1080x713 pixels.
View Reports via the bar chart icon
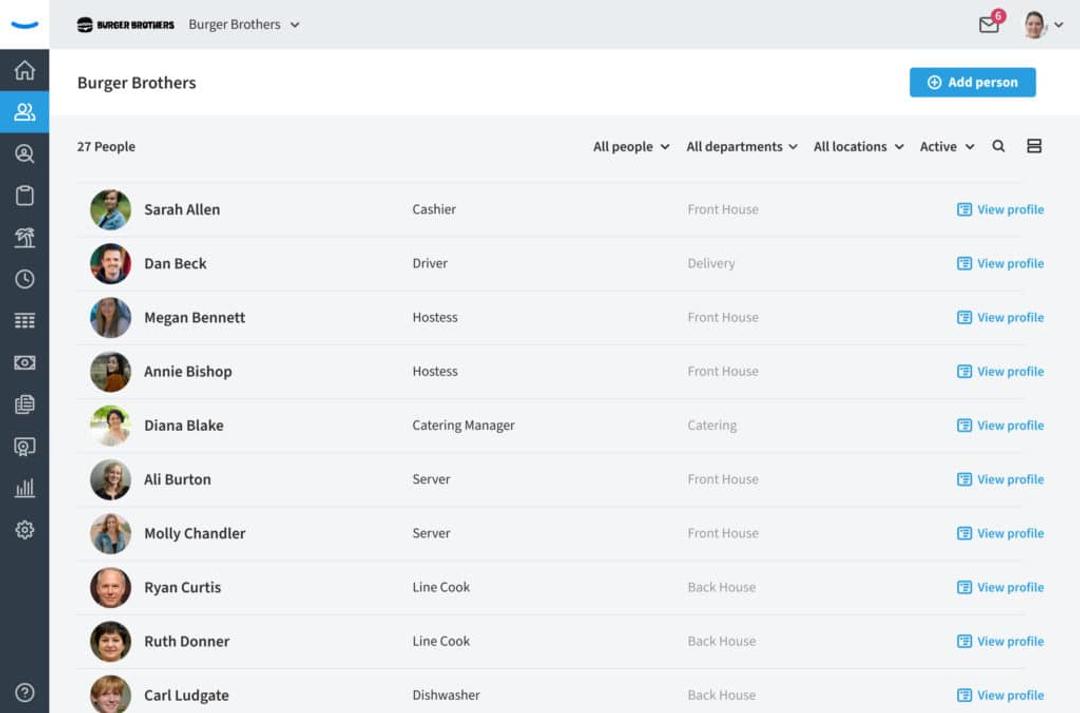pos(24,488)
